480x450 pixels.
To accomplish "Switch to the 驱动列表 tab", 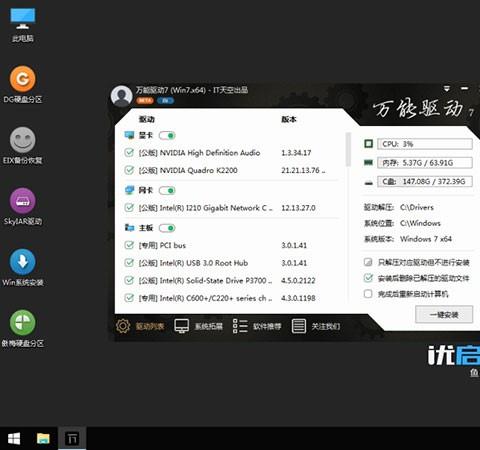I will [140, 326].
